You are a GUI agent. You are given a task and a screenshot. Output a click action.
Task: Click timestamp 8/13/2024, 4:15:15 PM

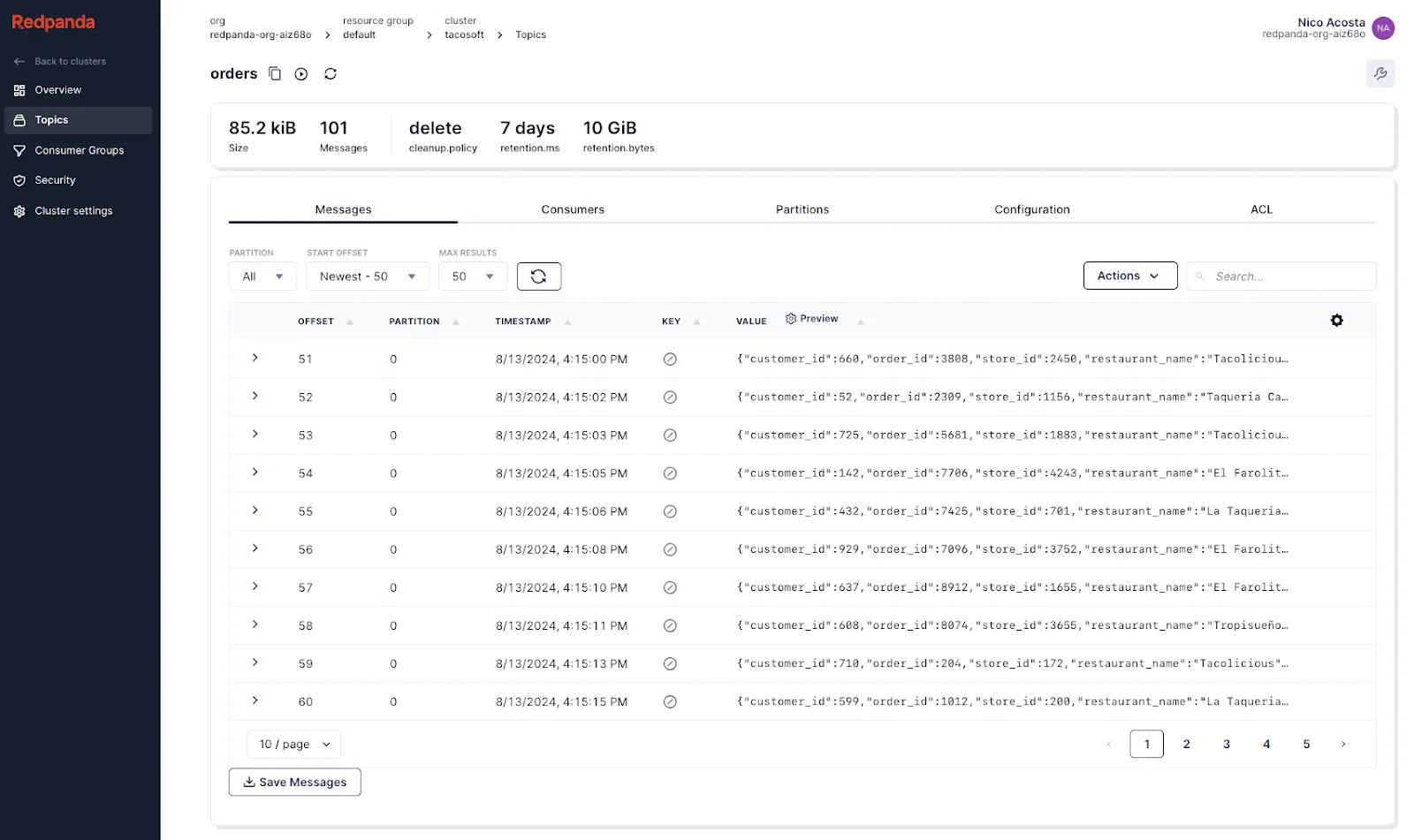561,702
